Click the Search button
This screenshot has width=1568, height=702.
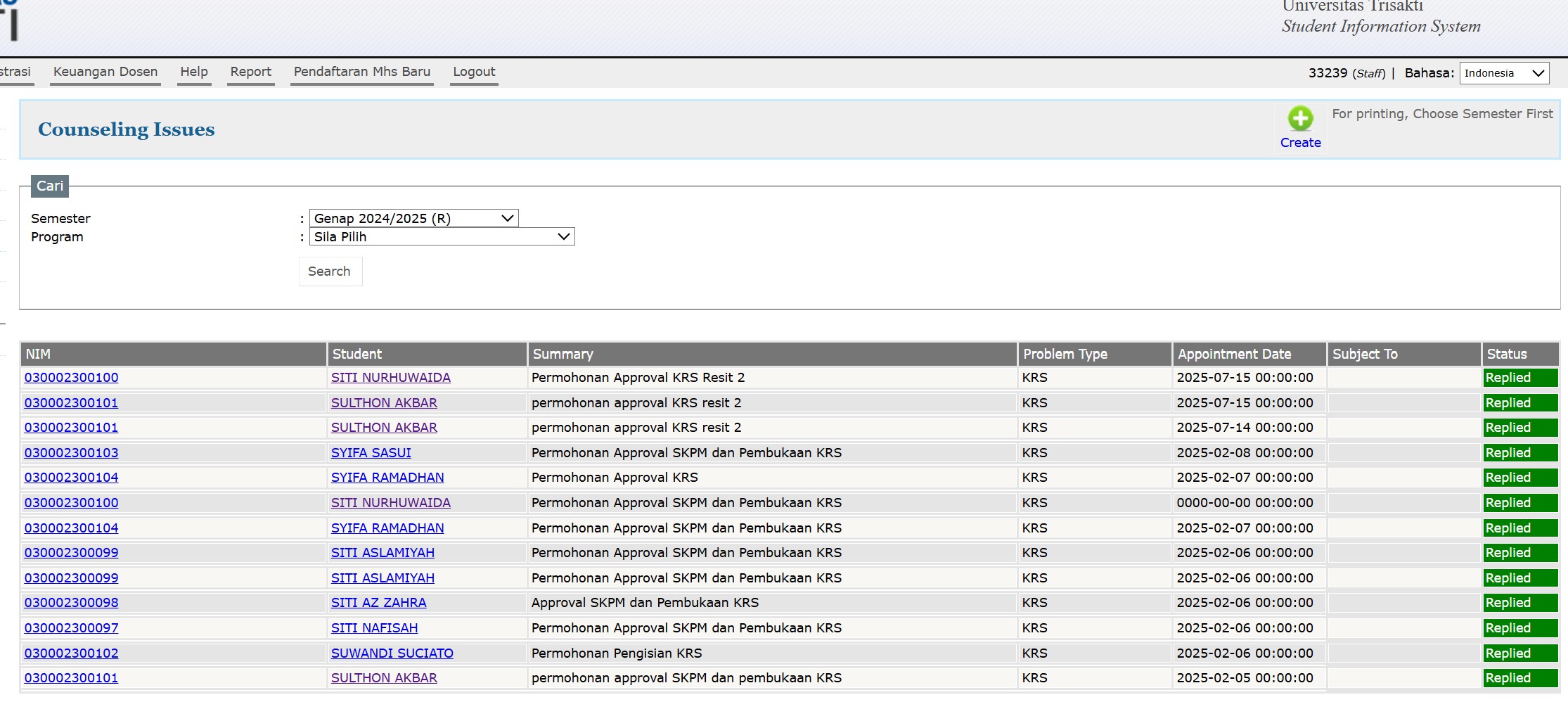coord(330,272)
